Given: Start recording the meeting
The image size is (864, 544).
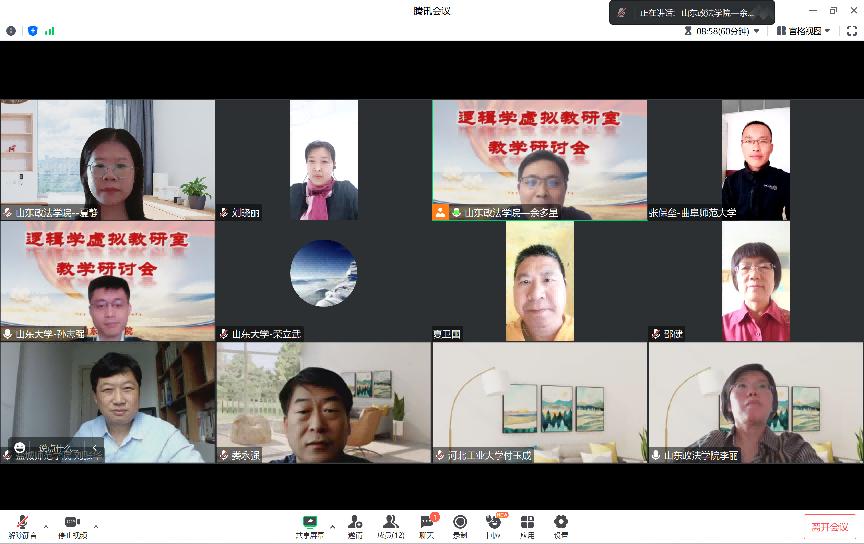Looking at the screenshot, I should (x=460, y=524).
